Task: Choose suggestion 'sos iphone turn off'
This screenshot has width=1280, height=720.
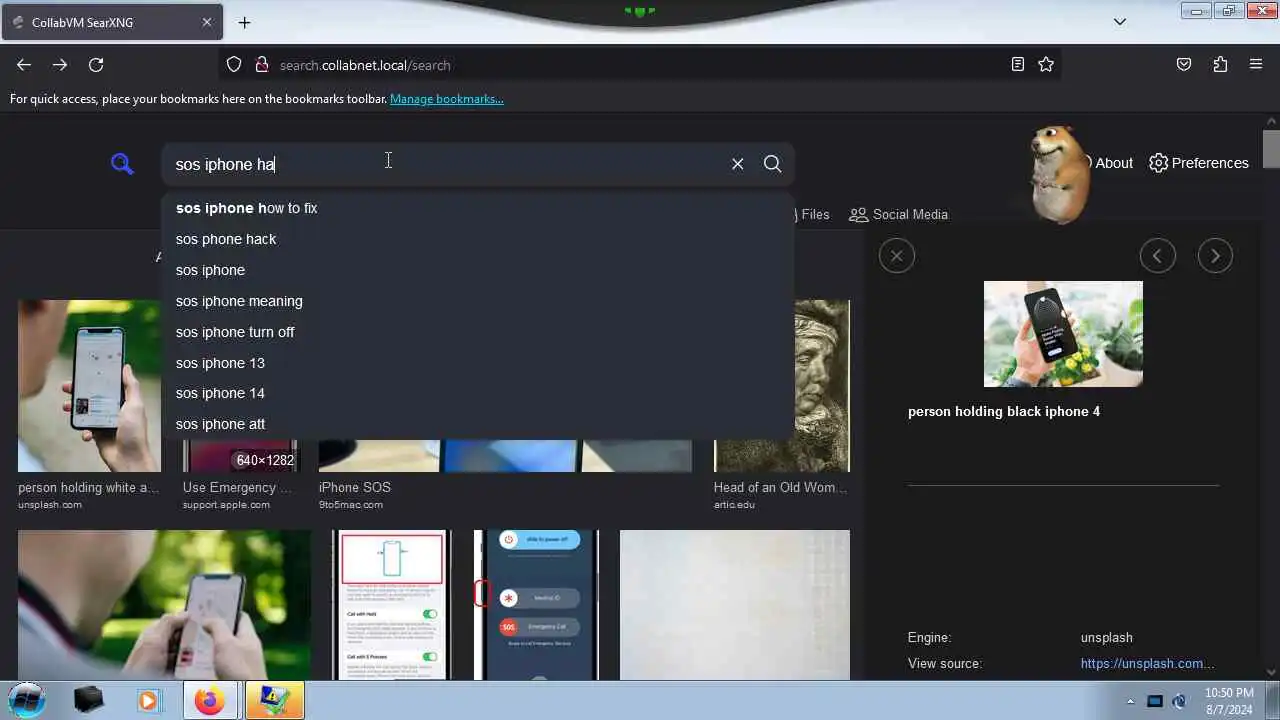Action: 477,332
